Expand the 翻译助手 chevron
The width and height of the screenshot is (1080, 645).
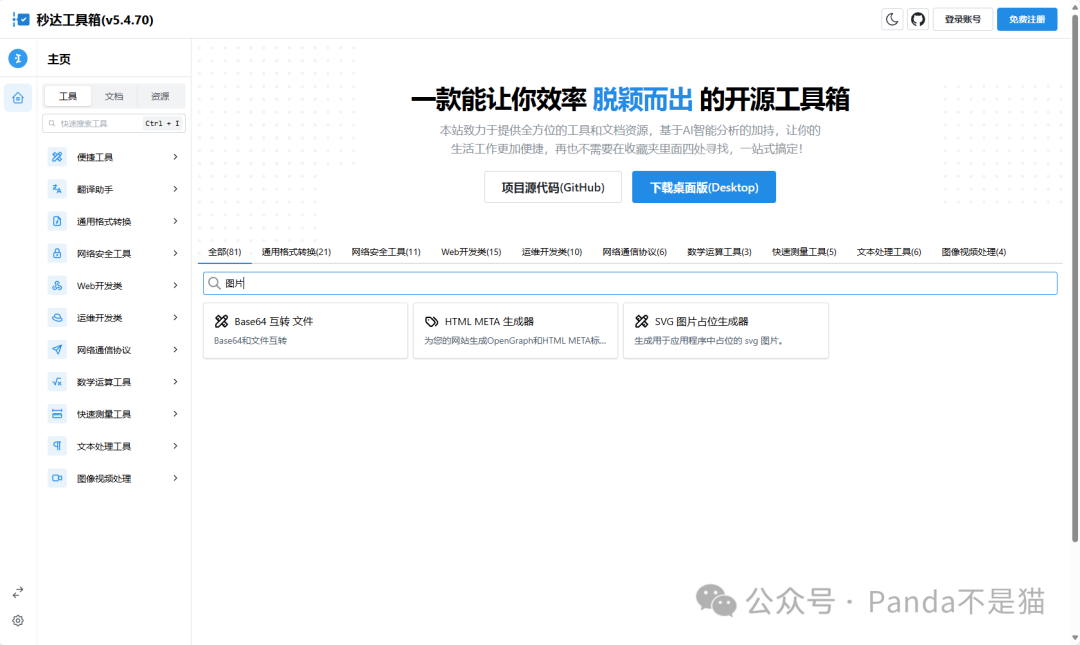176,189
